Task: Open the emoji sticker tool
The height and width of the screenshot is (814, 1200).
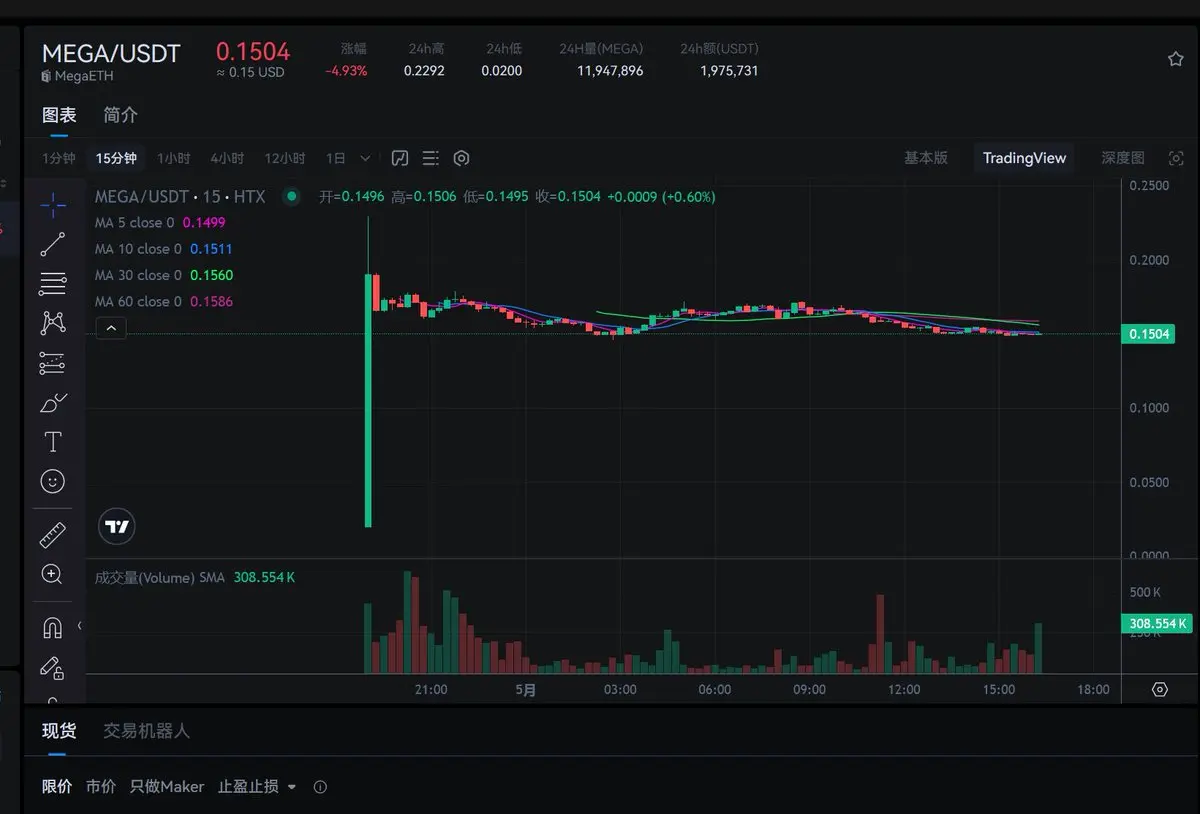Action: tap(53, 482)
